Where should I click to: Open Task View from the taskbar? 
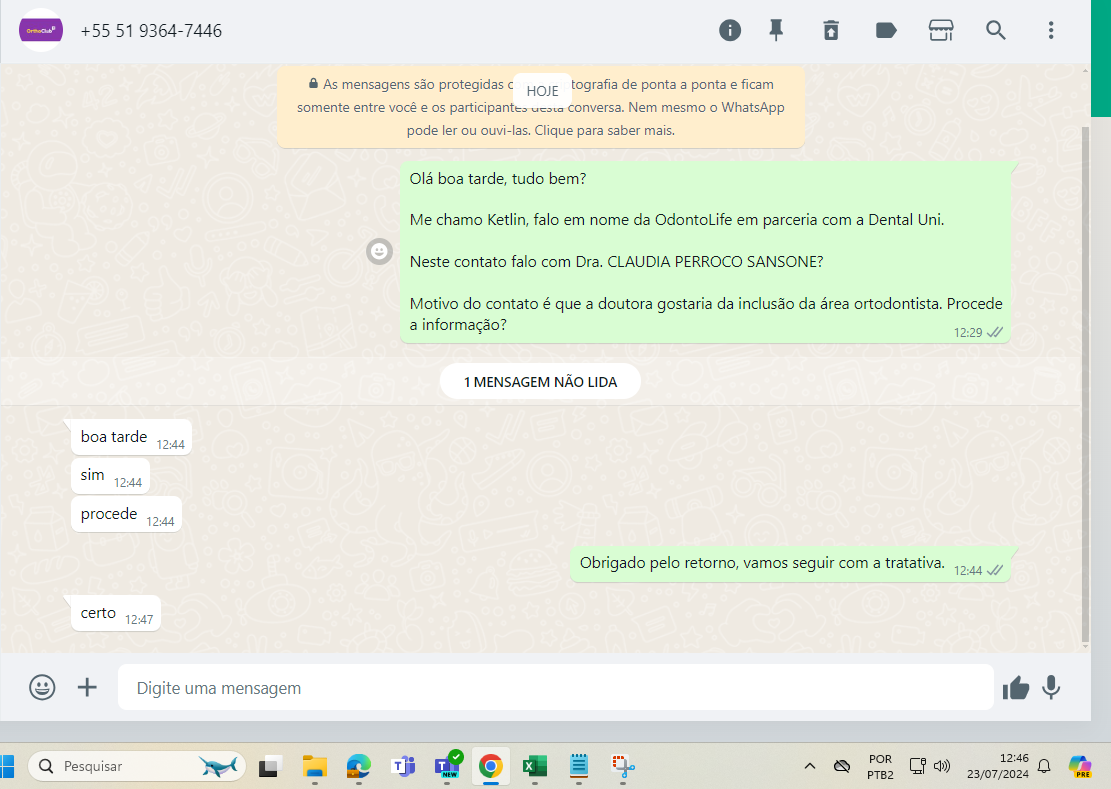270,766
